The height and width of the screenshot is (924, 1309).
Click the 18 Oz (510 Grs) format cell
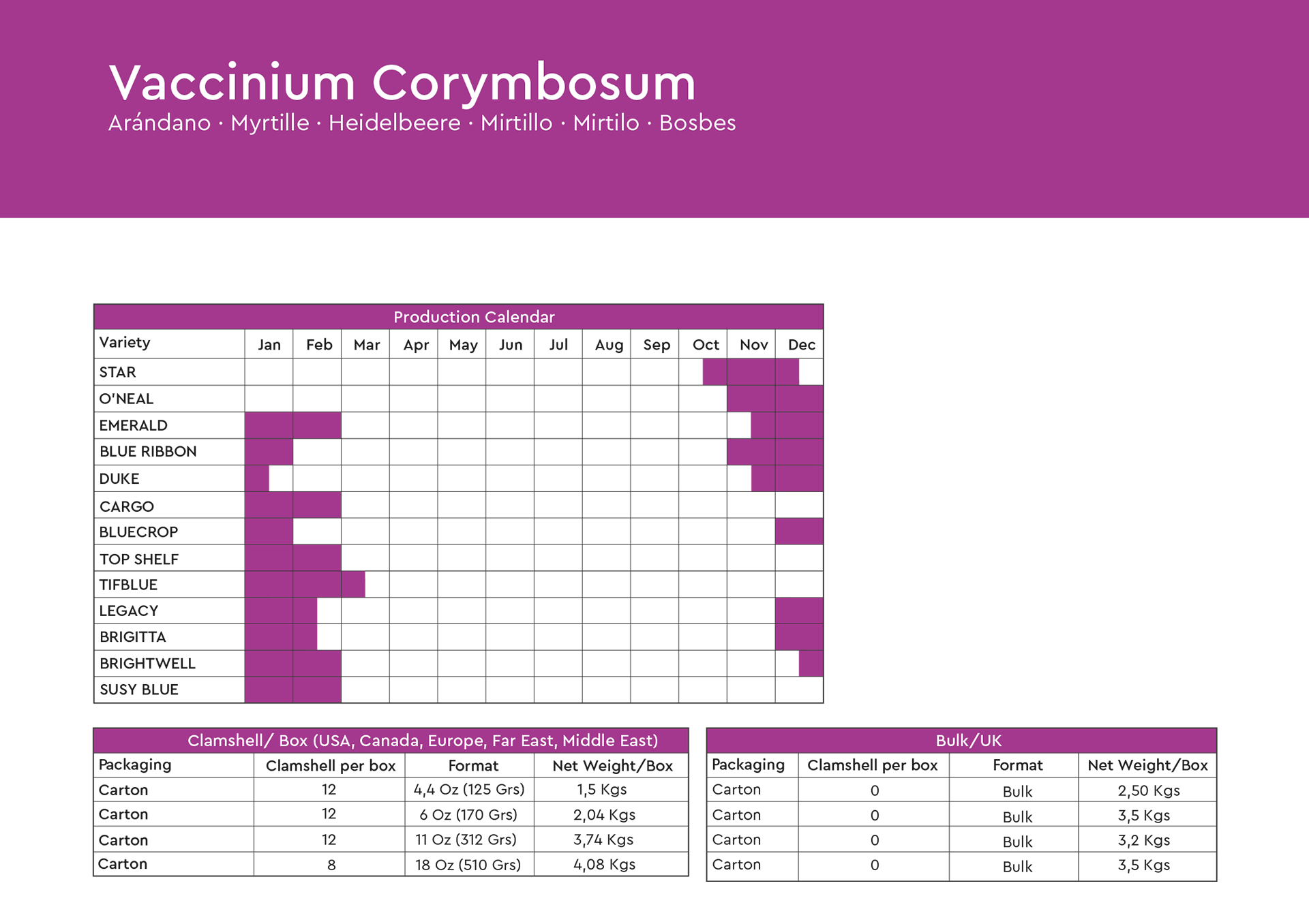(x=468, y=865)
